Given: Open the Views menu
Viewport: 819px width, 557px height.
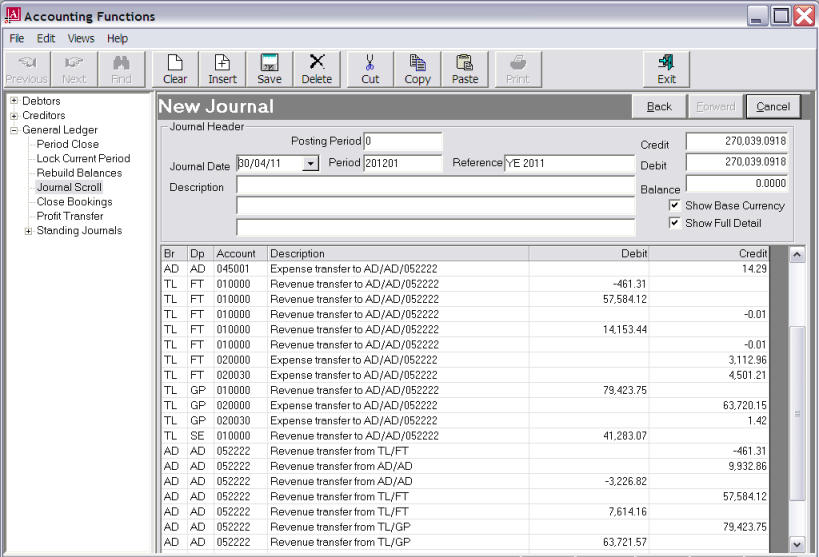Looking at the screenshot, I should point(81,39).
